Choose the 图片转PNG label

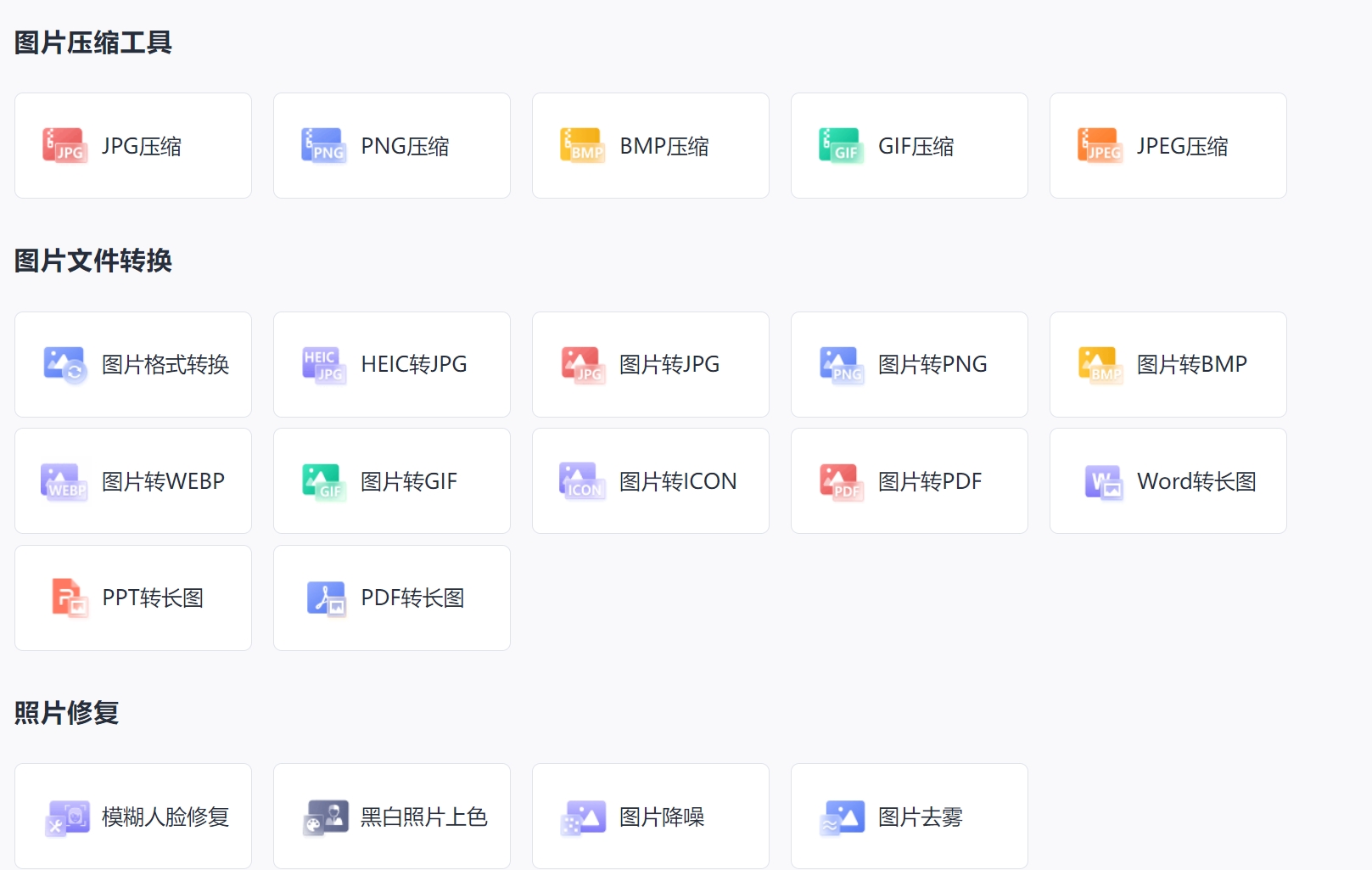pyautogui.click(x=932, y=364)
